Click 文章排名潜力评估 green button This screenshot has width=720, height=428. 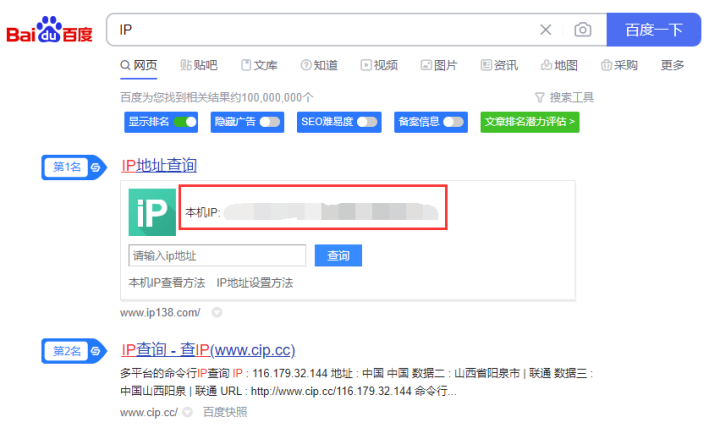coord(530,122)
